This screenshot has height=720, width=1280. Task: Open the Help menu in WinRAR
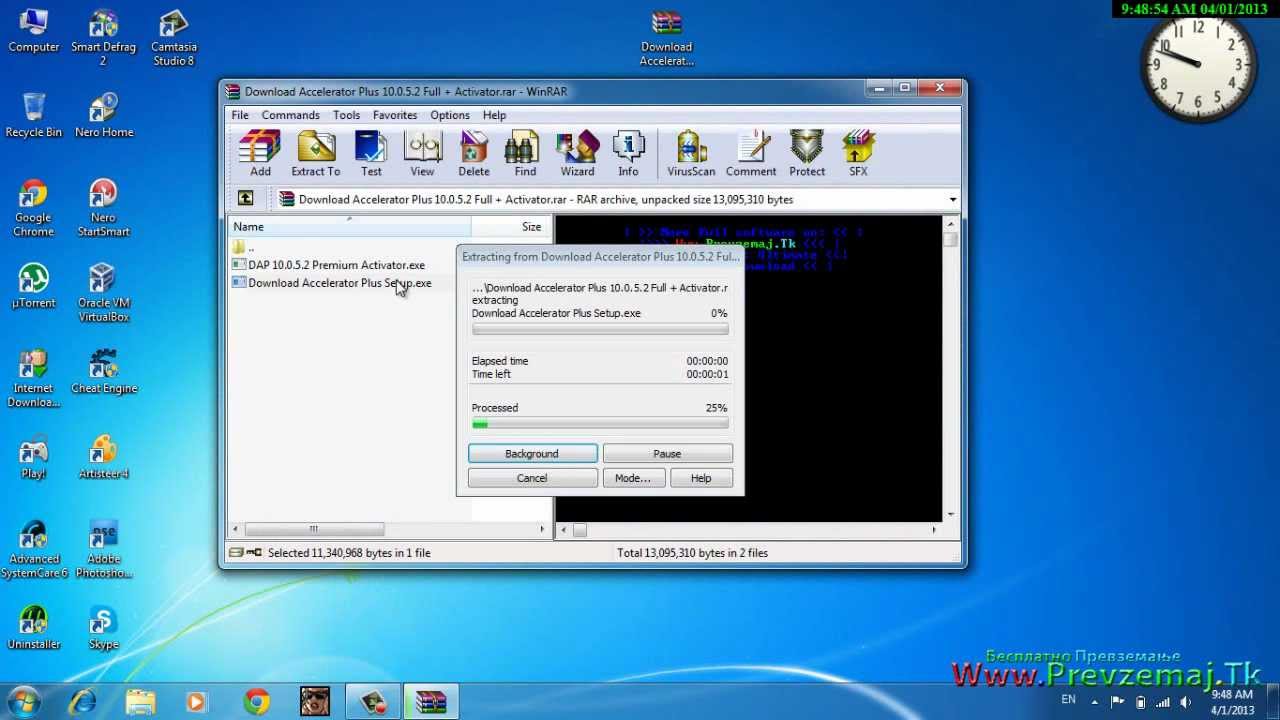[x=494, y=115]
